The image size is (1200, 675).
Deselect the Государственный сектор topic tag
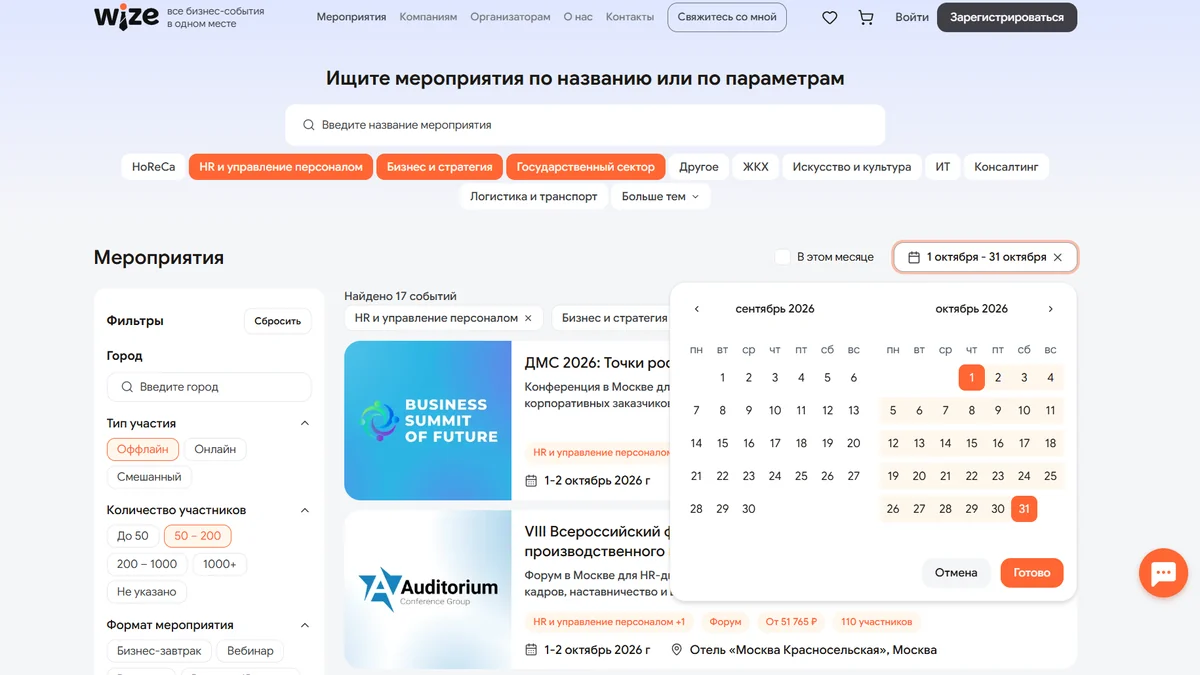(586, 167)
